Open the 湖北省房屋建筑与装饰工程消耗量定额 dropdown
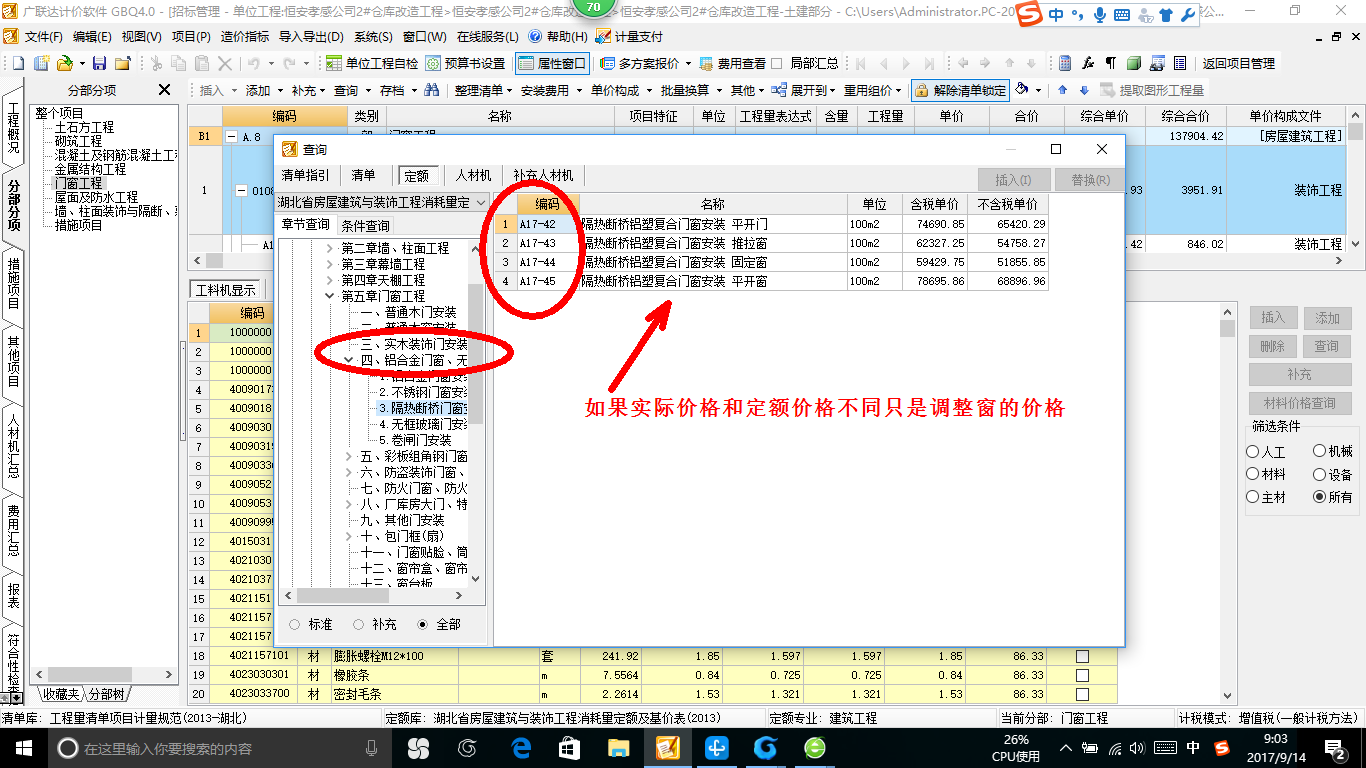 click(x=481, y=202)
